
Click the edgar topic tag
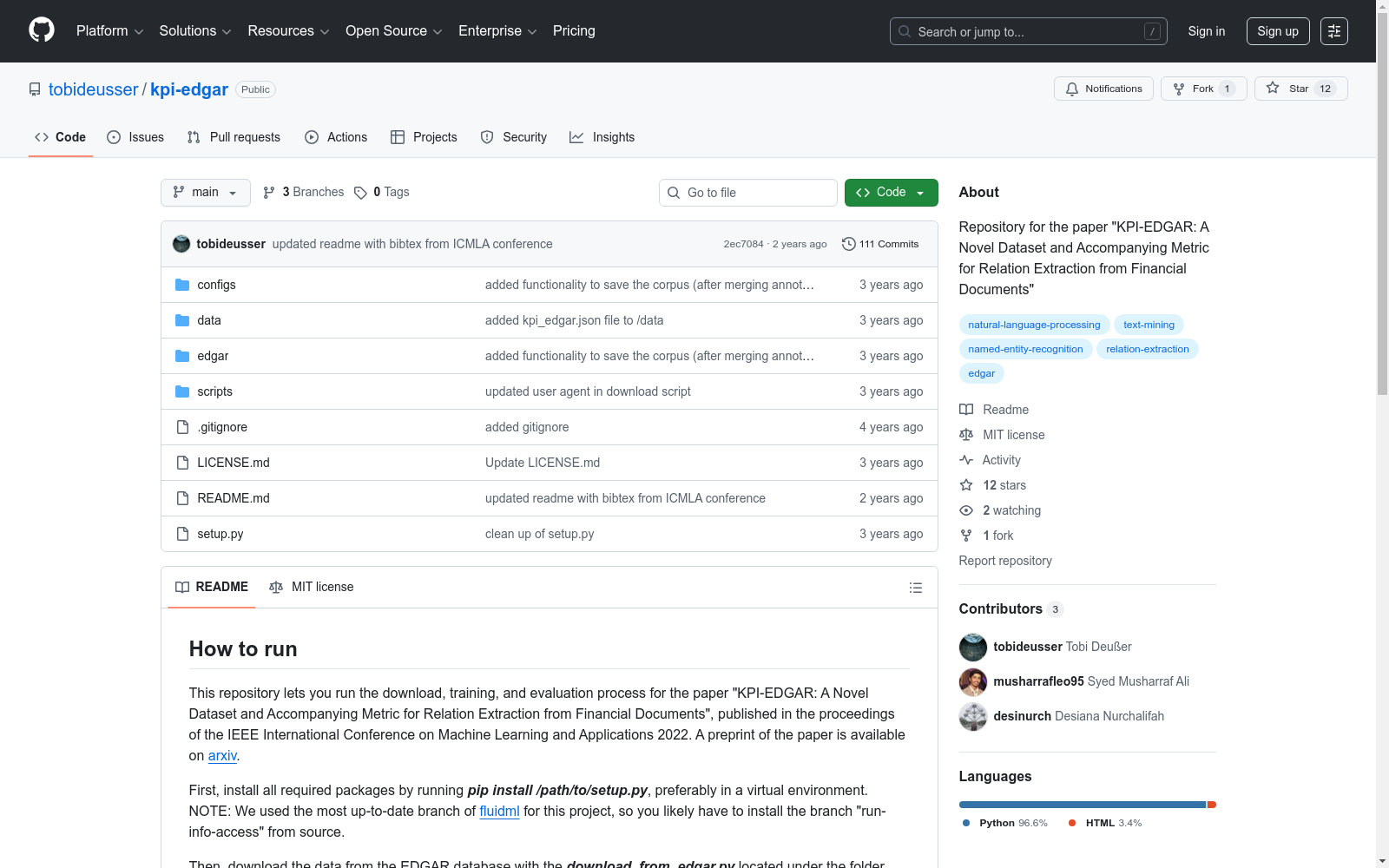click(982, 373)
